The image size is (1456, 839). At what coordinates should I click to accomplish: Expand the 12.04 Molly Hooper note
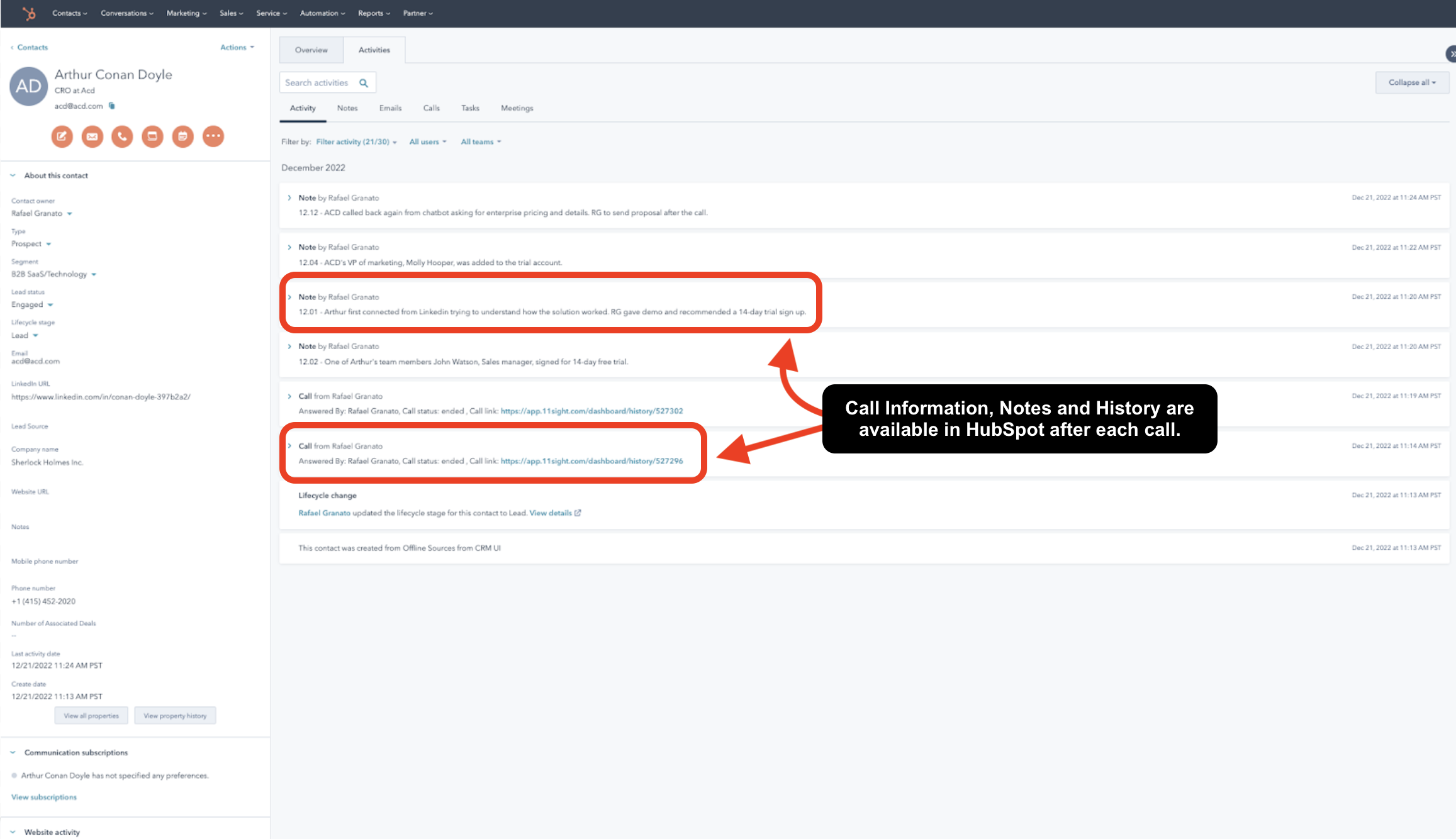(x=289, y=247)
